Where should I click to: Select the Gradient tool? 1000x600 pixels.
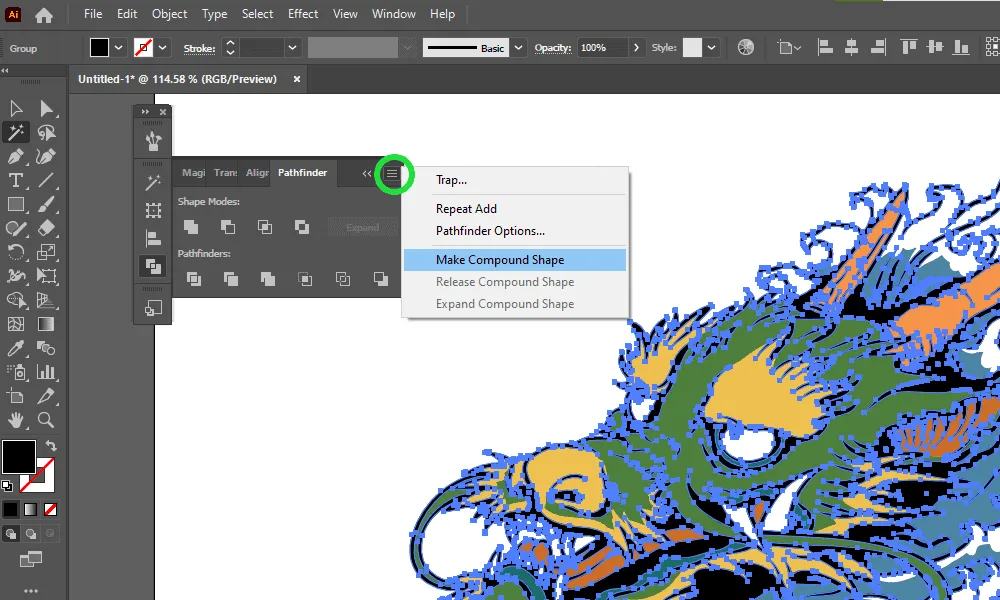click(x=46, y=324)
